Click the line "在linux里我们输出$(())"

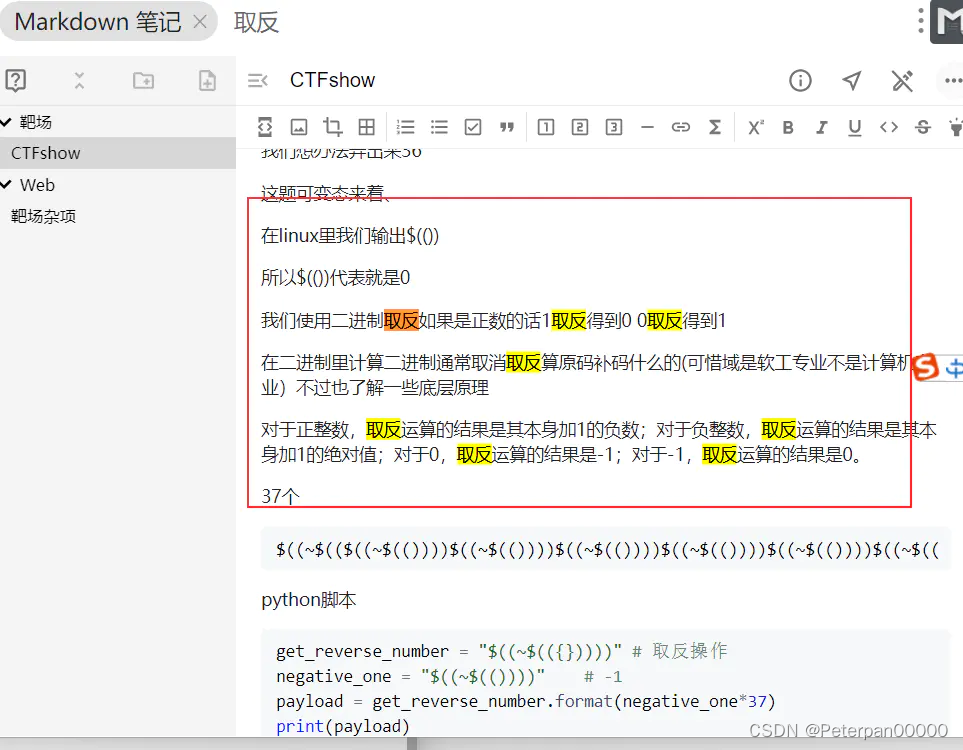[x=350, y=236]
